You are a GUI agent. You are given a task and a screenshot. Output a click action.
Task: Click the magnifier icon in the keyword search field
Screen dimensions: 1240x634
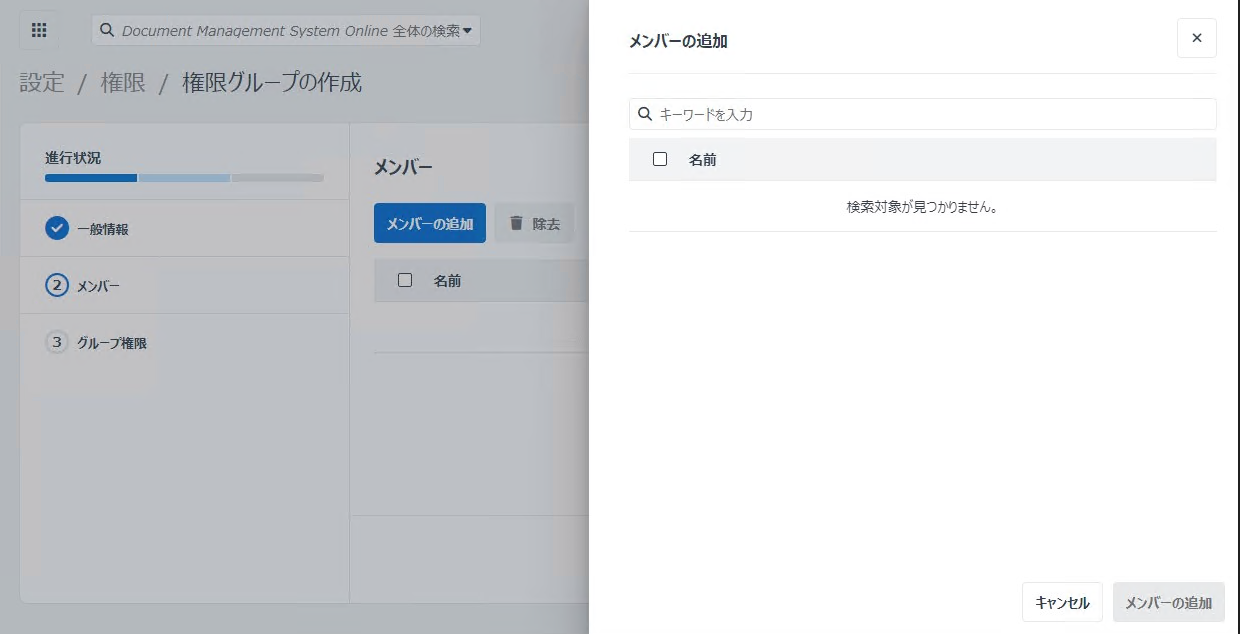[x=644, y=114]
